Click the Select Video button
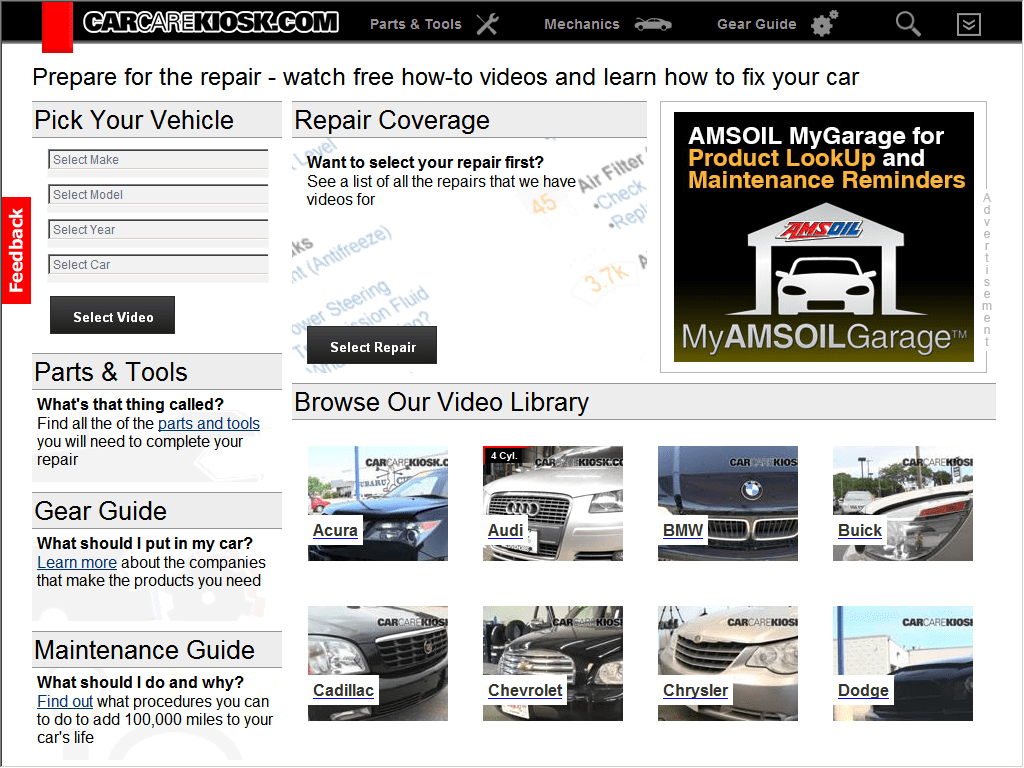 112,315
